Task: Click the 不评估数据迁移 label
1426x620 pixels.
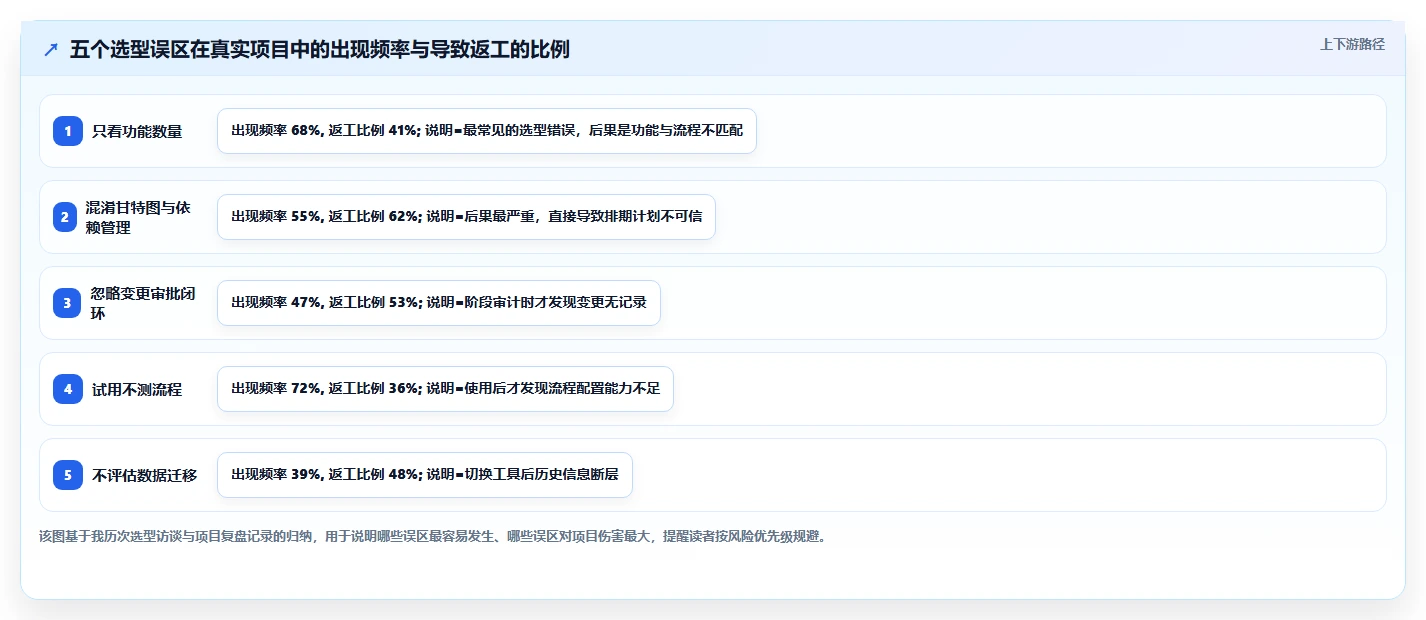Action: tap(144, 475)
